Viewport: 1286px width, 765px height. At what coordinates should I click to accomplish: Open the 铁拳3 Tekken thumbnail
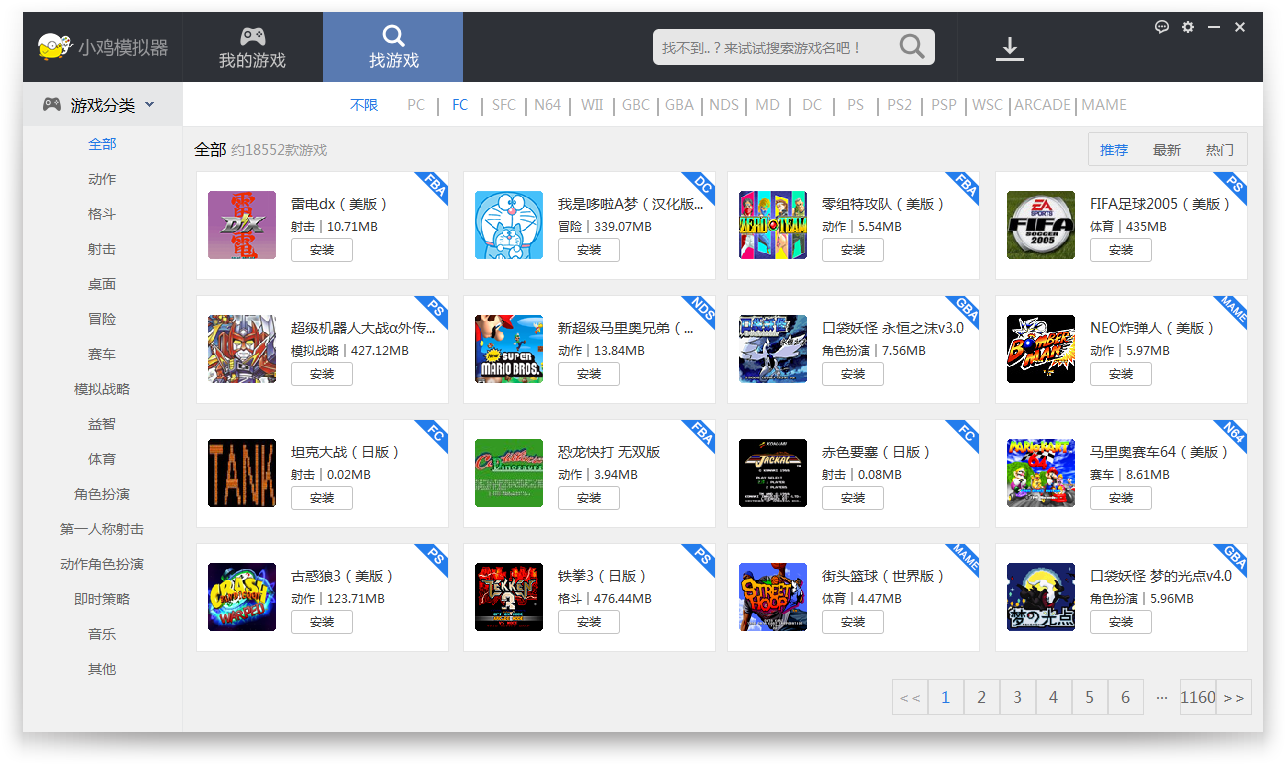click(x=509, y=597)
